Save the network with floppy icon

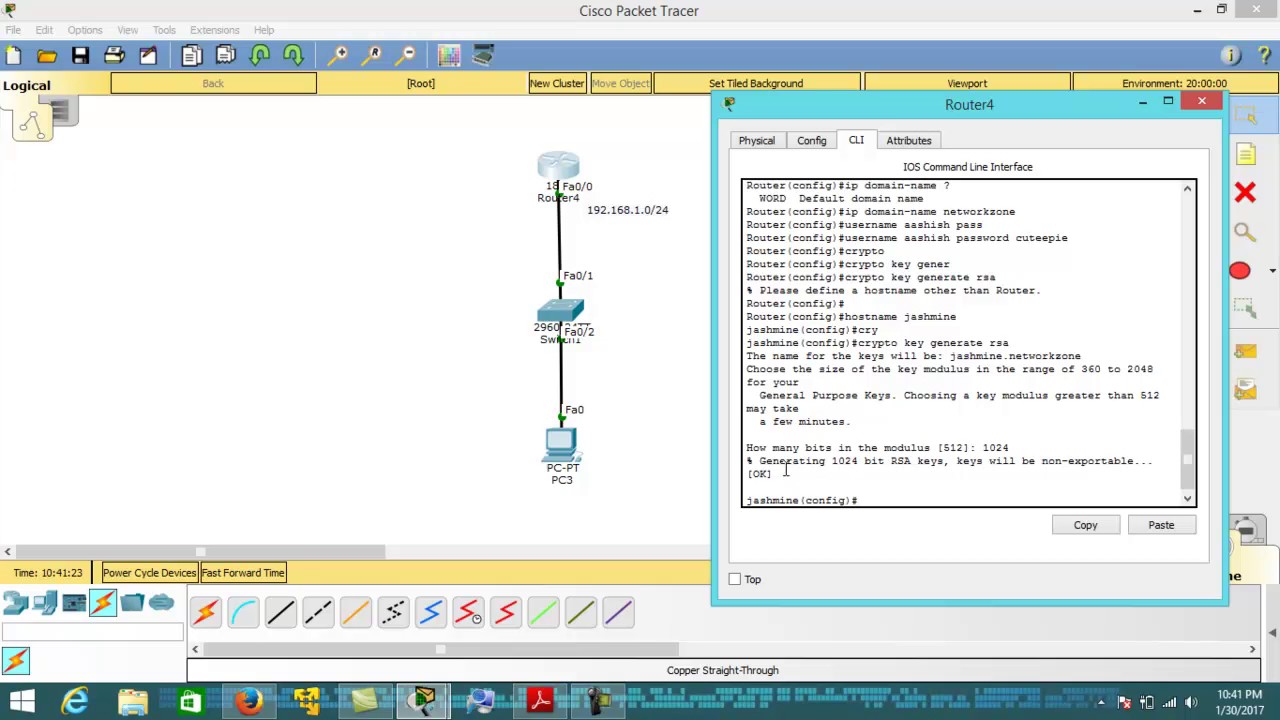coord(80,55)
